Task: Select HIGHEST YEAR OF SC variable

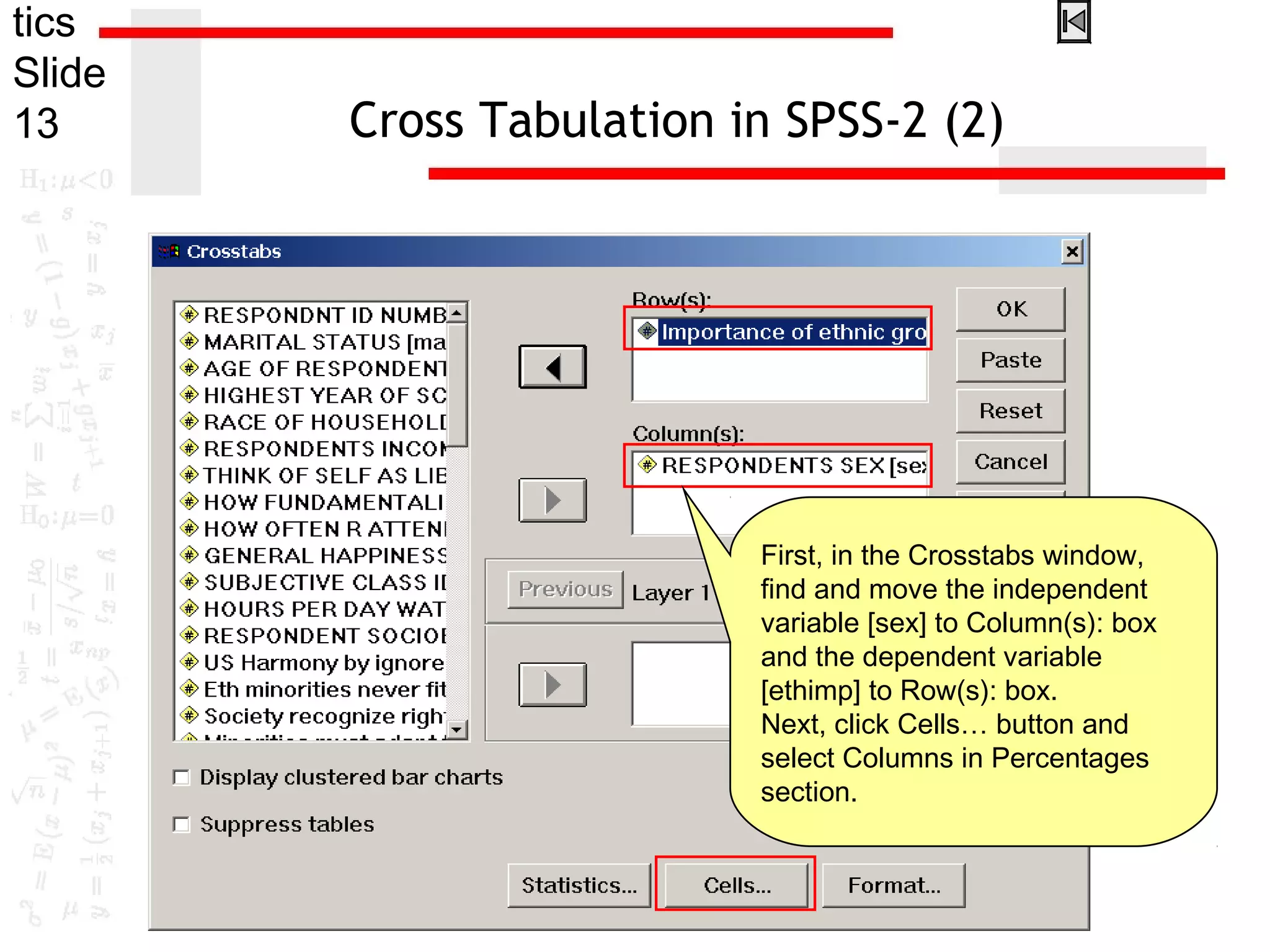Action: tap(313, 395)
